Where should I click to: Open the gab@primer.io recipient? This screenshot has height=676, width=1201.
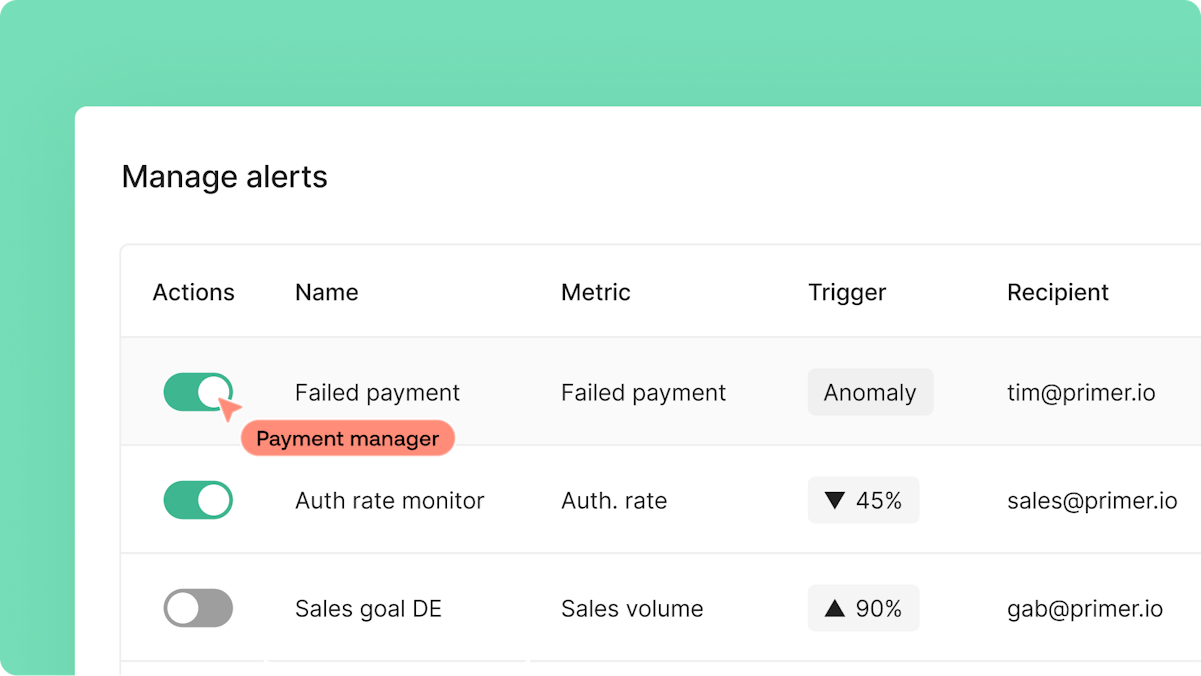coord(1085,609)
